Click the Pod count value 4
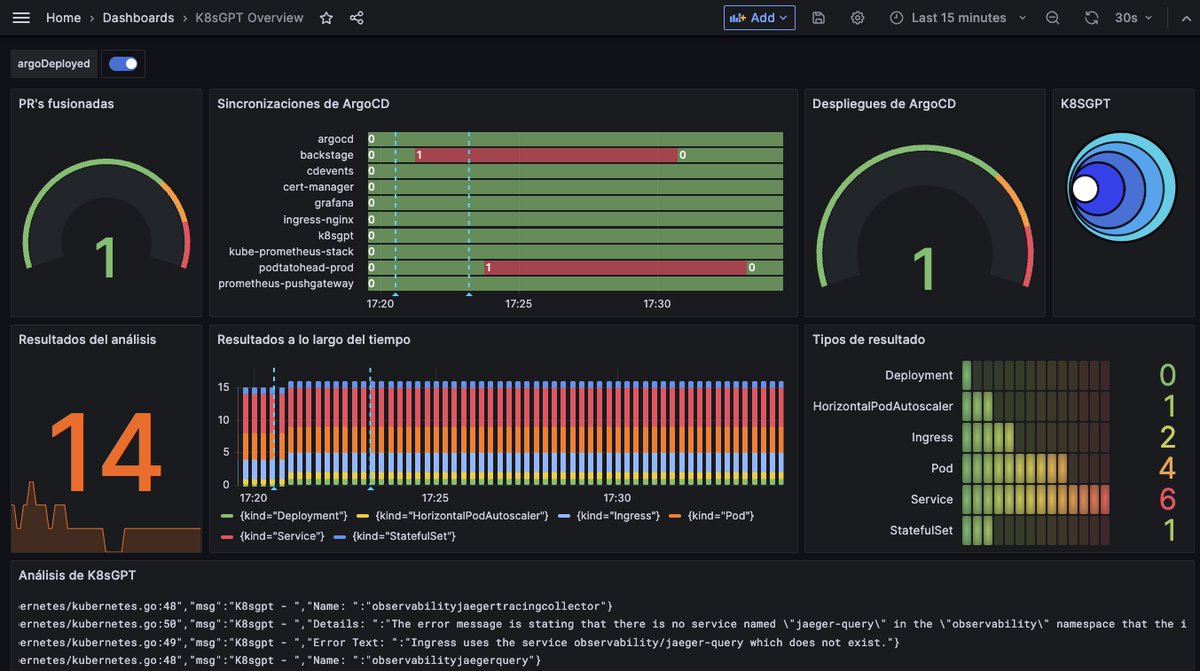The width and height of the screenshot is (1200, 671). (1167, 468)
